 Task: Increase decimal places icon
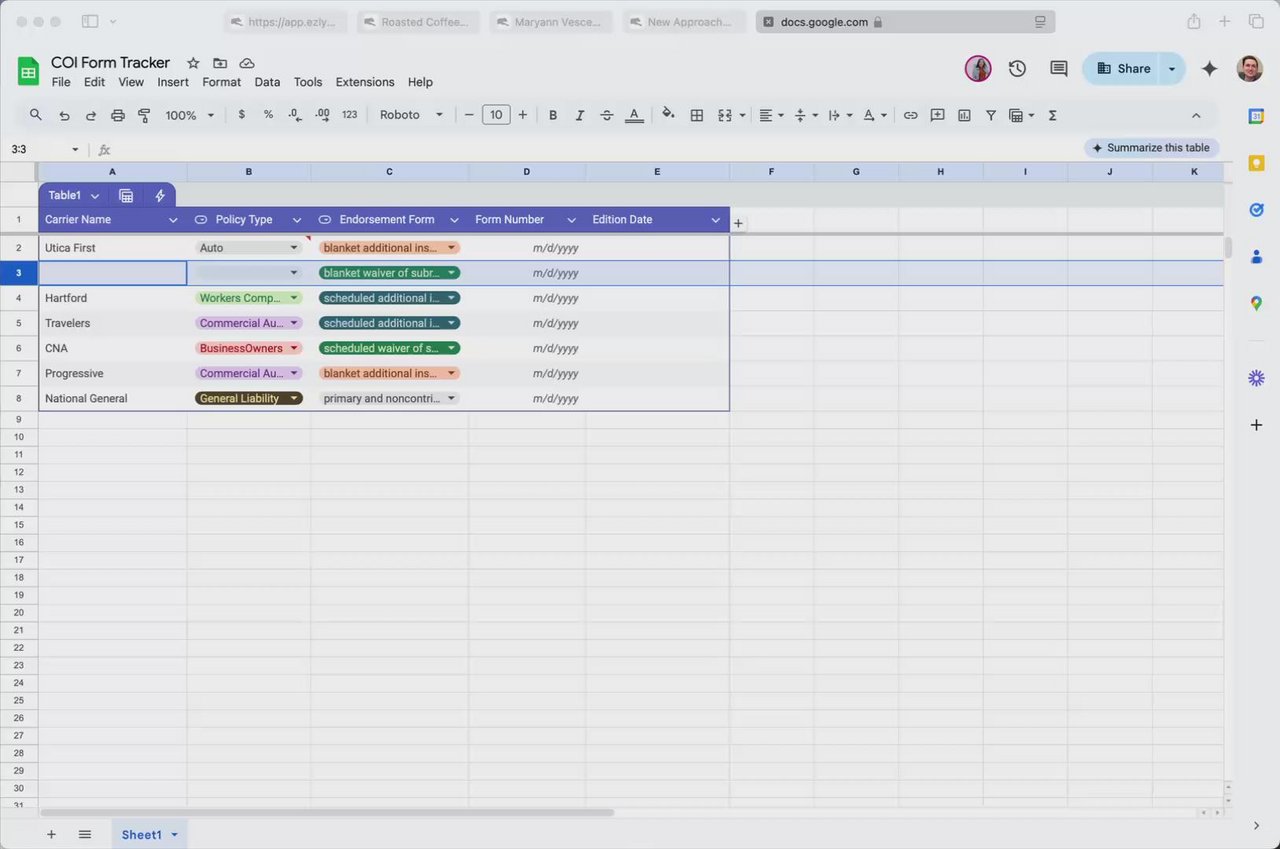322,115
